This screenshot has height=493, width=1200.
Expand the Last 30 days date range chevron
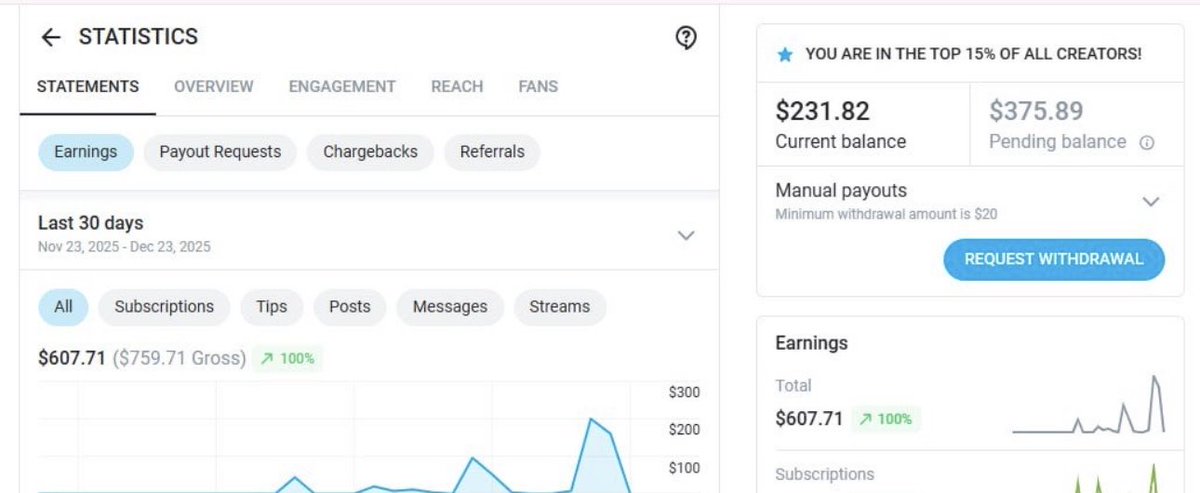pyautogui.click(x=686, y=235)
